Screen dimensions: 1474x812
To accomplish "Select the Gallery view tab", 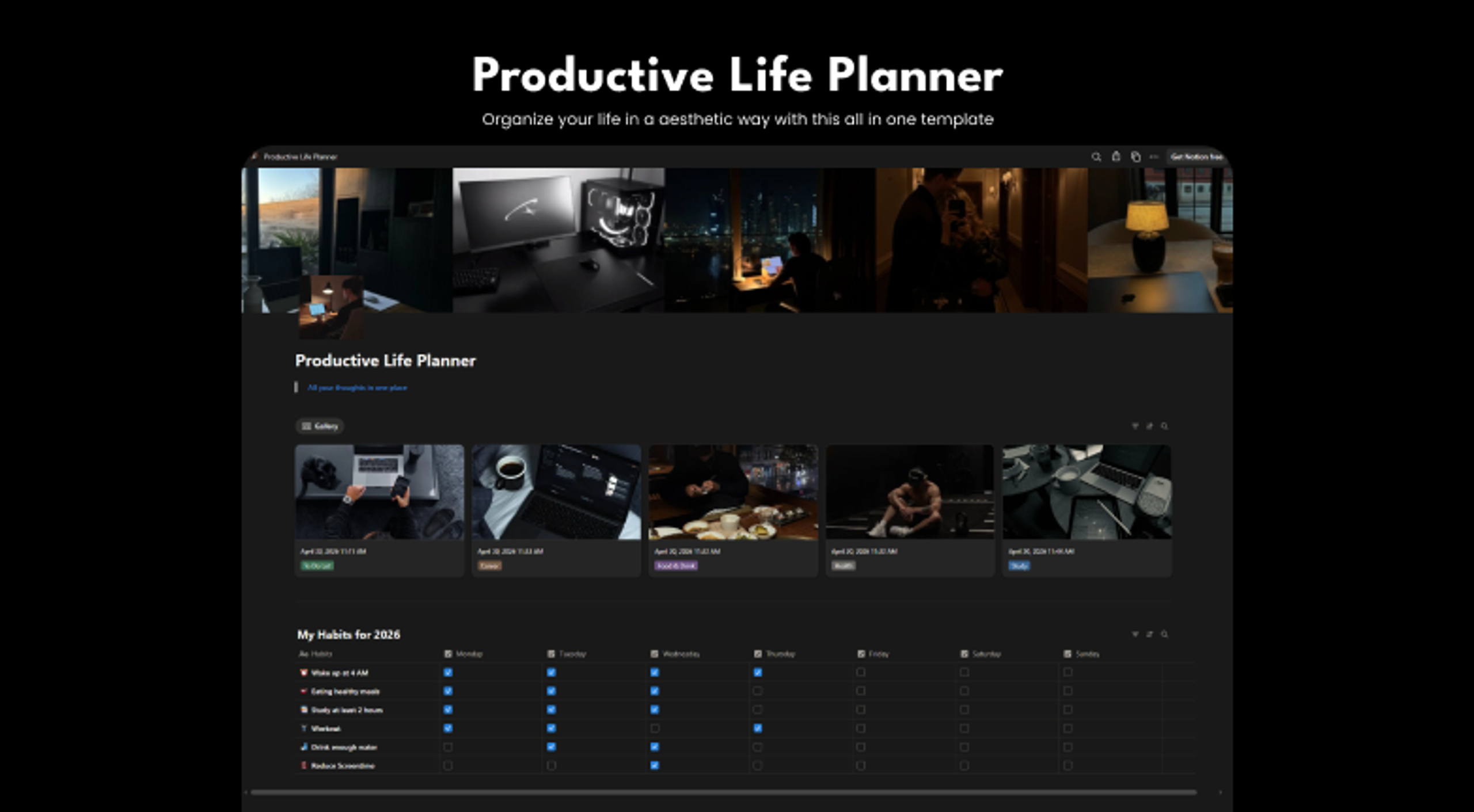I will point(320,426).
